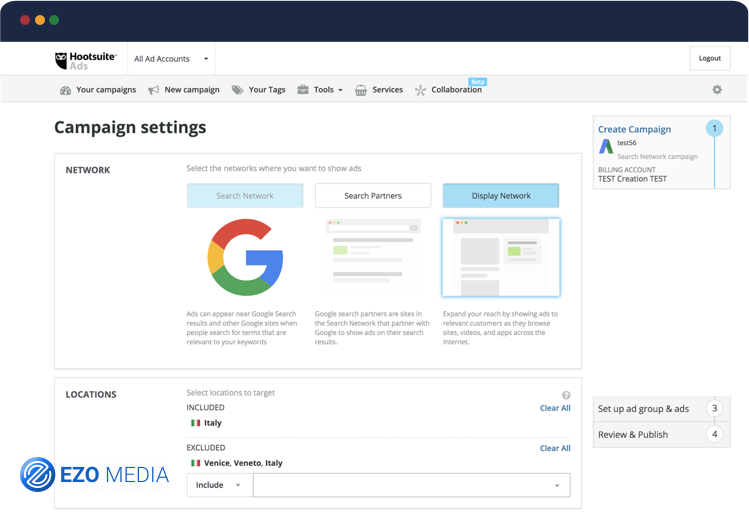Screen dimensions: 749x513
Task: Click step number 4 circle
Action: coord(715,434)
